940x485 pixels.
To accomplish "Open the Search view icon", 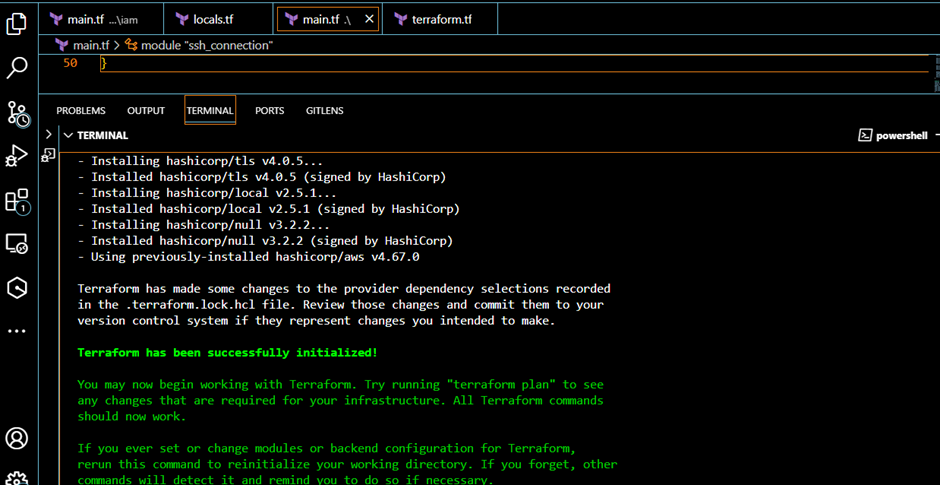I will 17,68.
